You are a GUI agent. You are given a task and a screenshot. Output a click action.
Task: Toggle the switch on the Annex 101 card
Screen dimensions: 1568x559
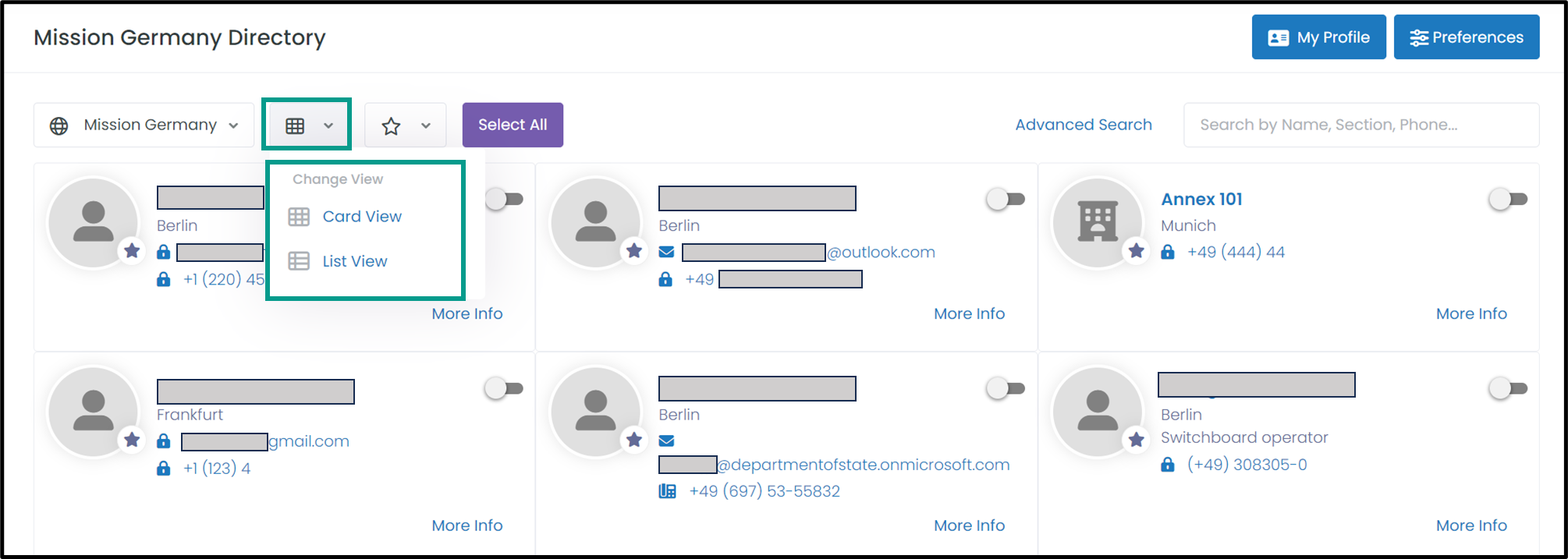[1507, 200]
